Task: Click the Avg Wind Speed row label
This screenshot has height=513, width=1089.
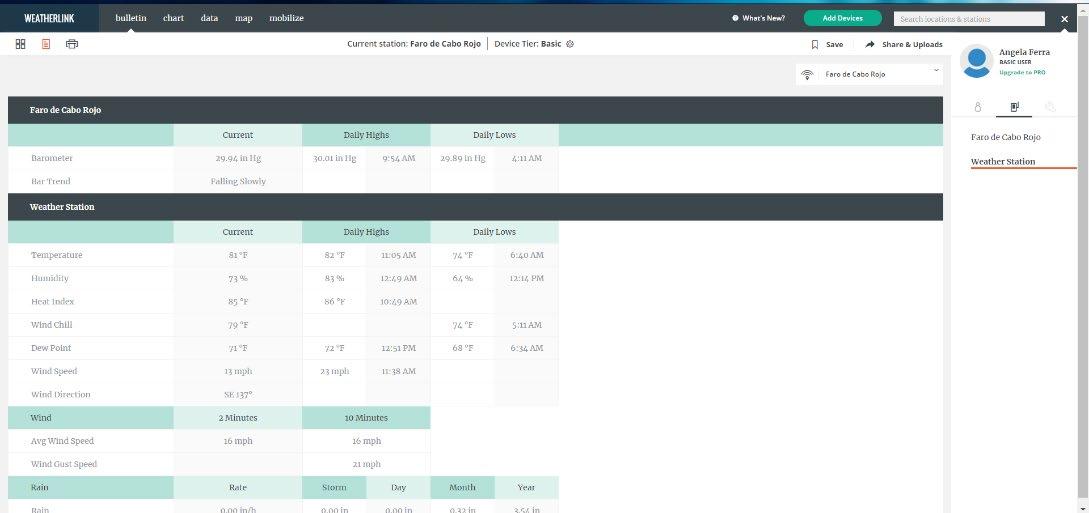Action: click(62, 441)
